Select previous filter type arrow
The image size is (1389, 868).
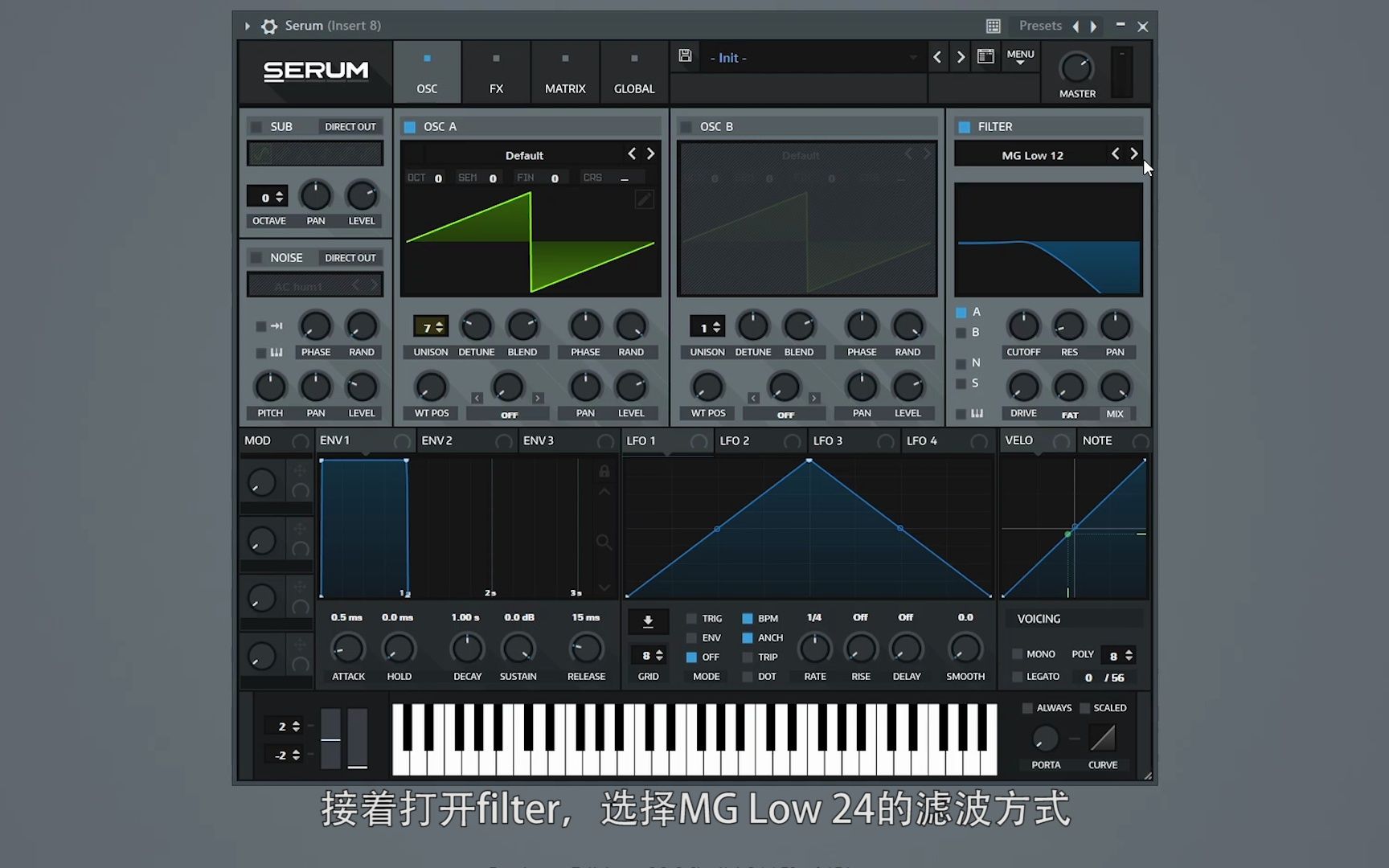point(1115,154)
